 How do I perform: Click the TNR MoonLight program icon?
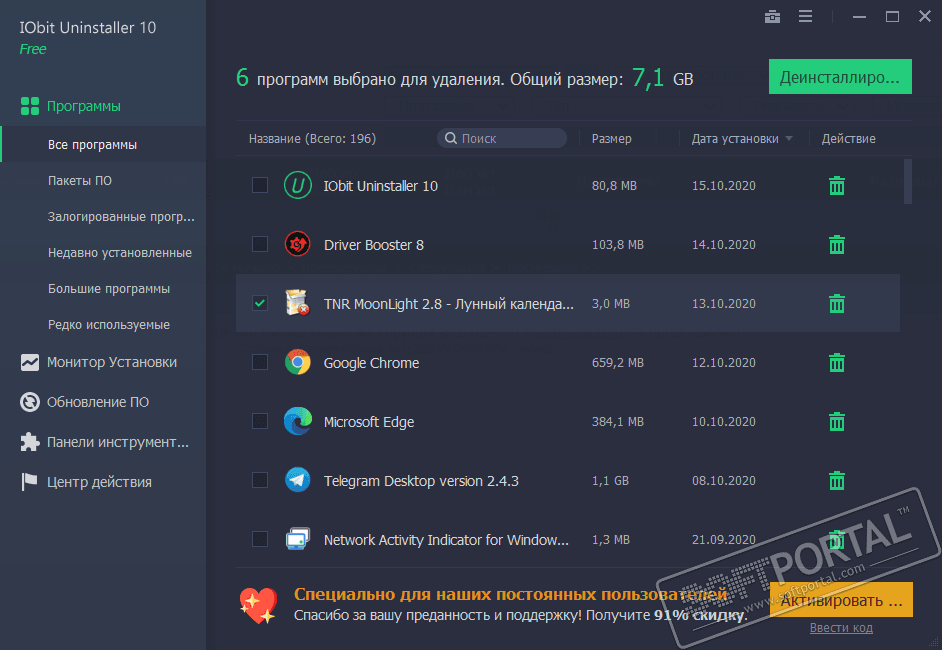pyautogui.click(x=297, y=302)
